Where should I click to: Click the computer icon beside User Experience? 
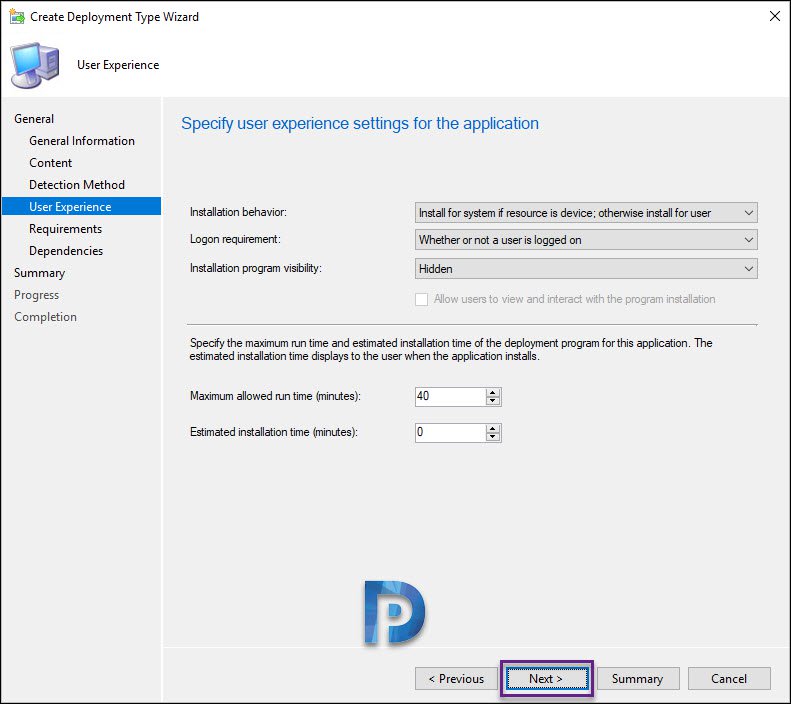click(x=35, y=65)
